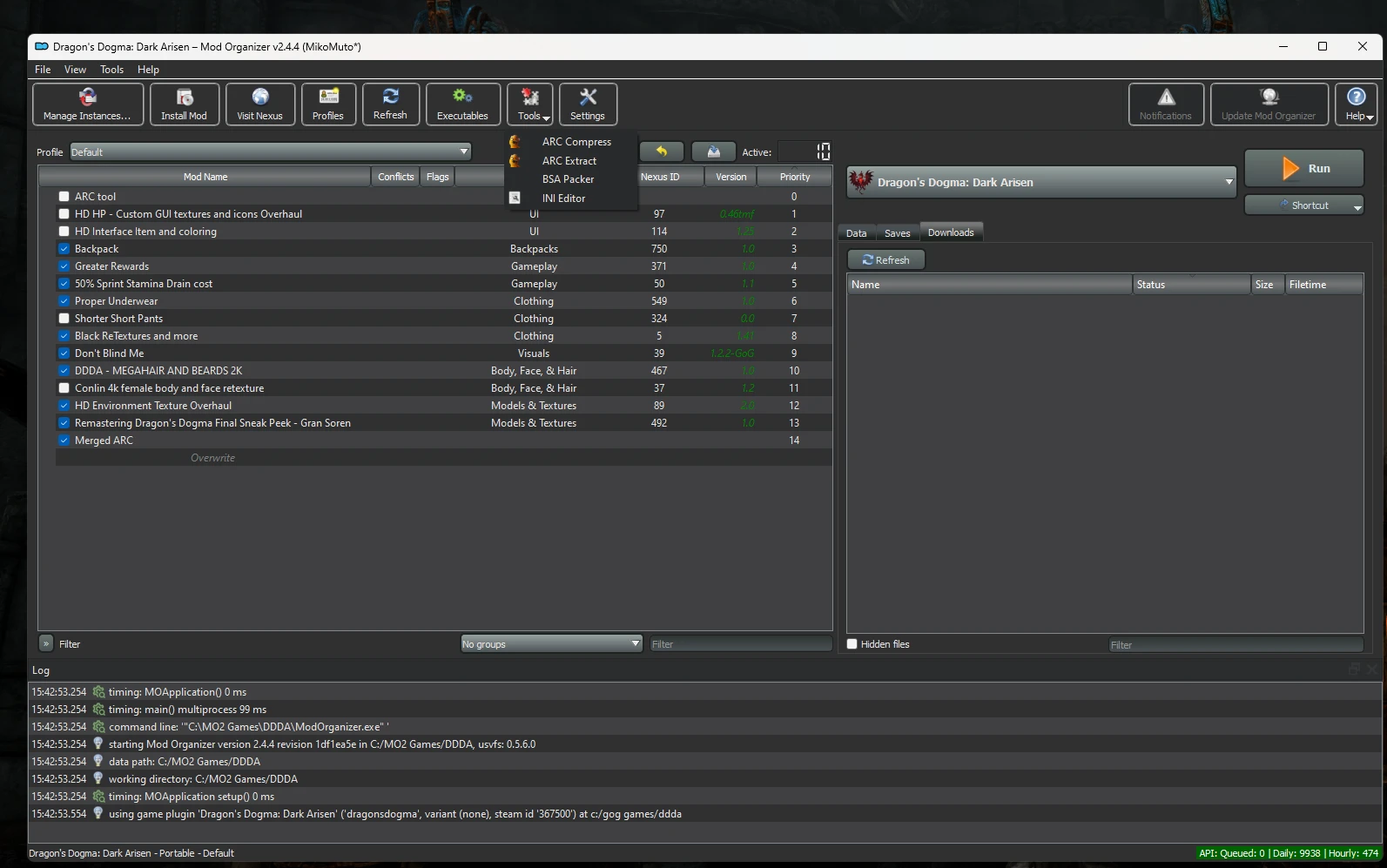Disable the Backpack mod checkbox

pyautogui.click(x=64, y=249)
